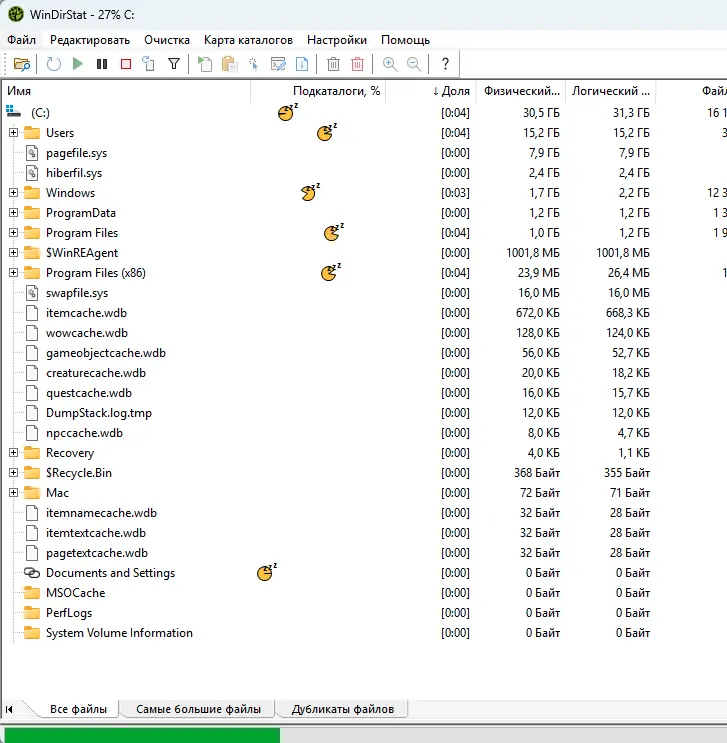The height and width of the screenshot is (743, 727).
Task: Expand the ProgramData folder
Action: 13,212
